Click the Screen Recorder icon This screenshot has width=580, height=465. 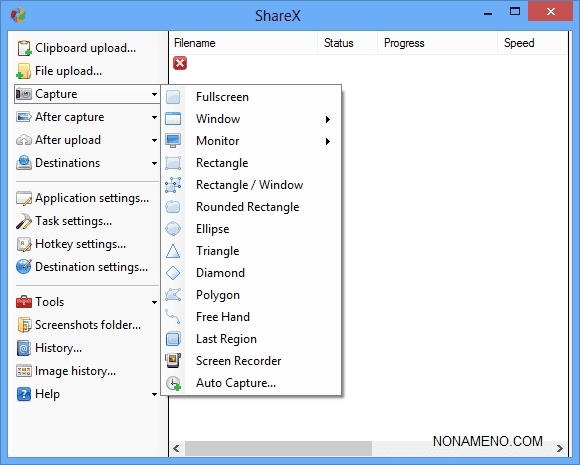173,361
